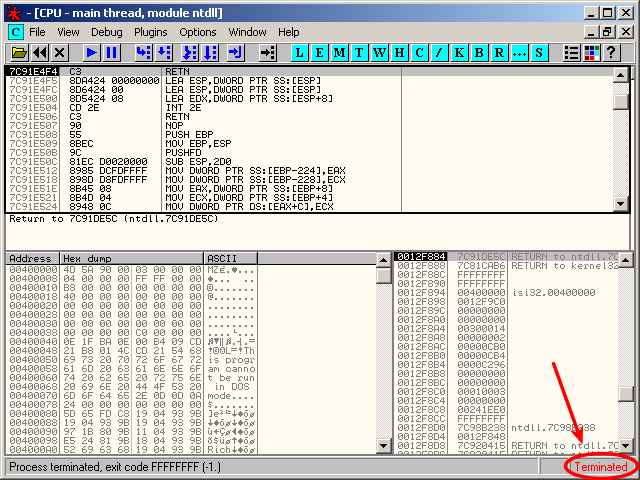Show Threads window with T button
The image size is (640, 480).
360,52
